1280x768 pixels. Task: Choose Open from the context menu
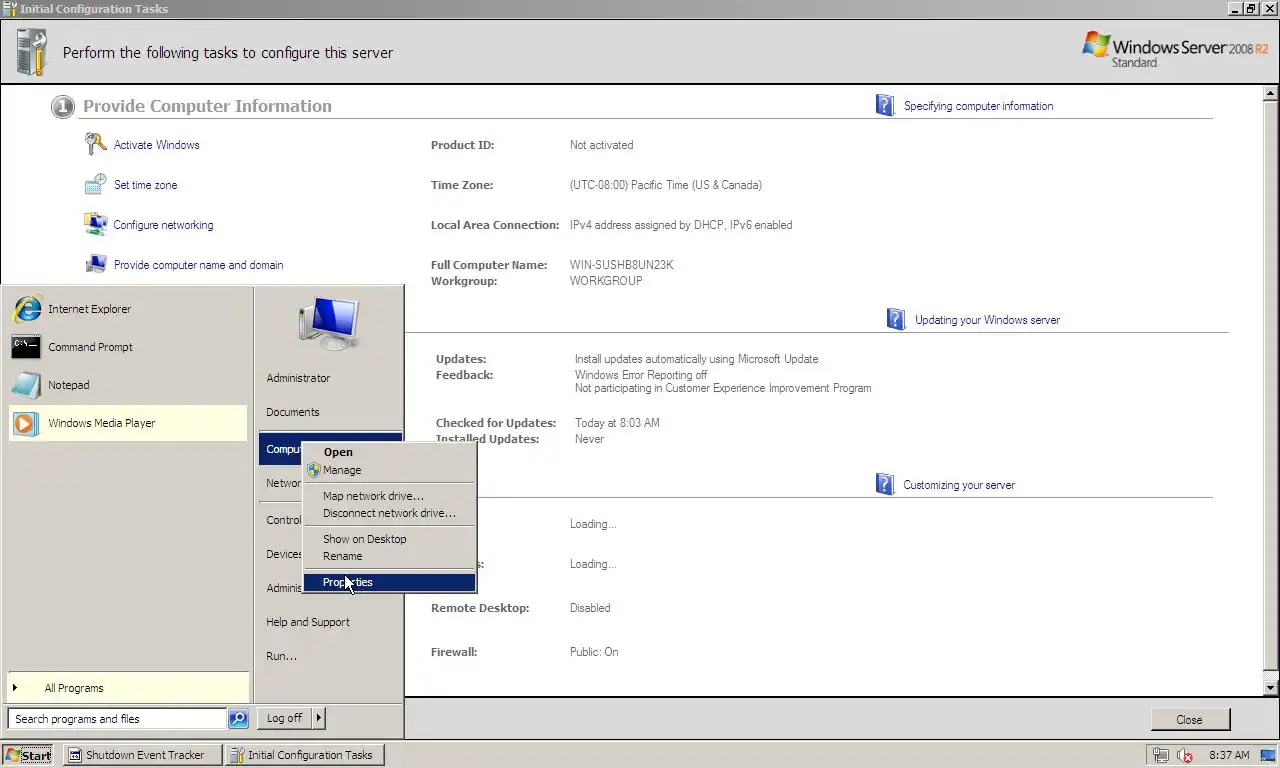tap(390, 452)
